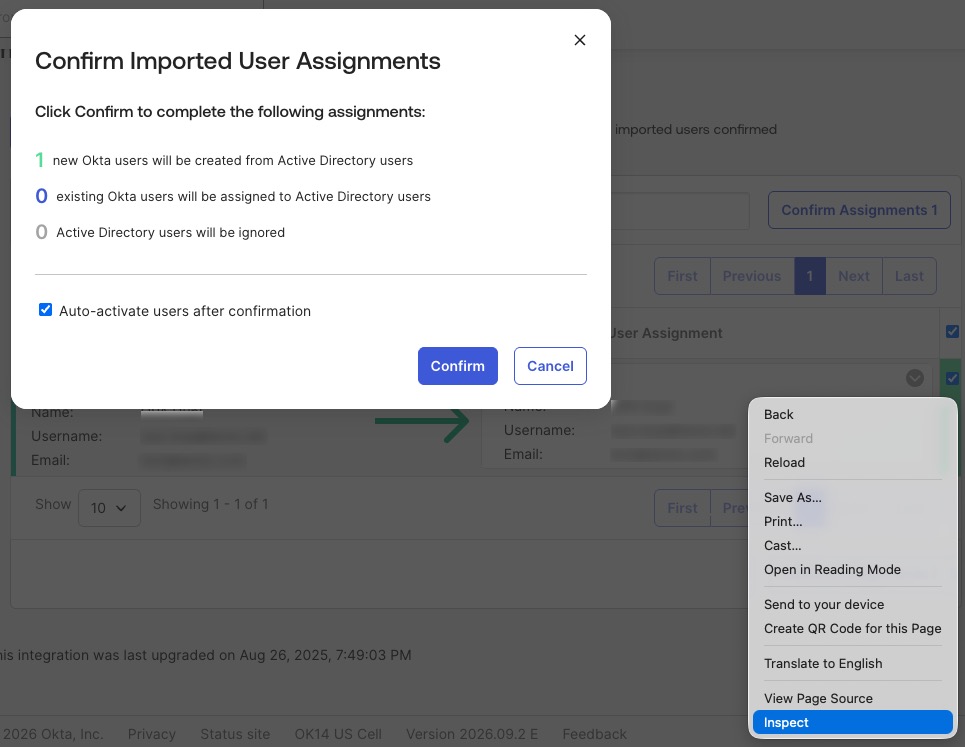Choose Send to your device menu item
965x747 pixels.
coord(852,605)
